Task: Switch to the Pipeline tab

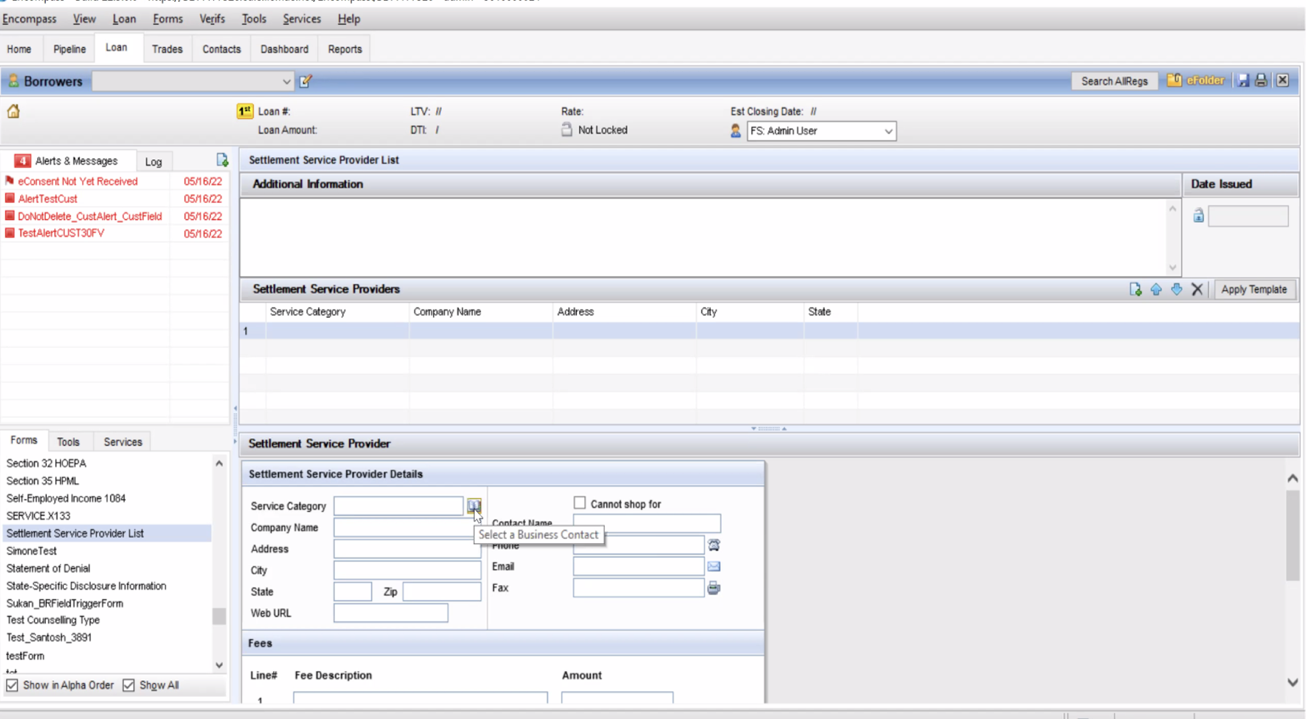Action: point(70,49)
